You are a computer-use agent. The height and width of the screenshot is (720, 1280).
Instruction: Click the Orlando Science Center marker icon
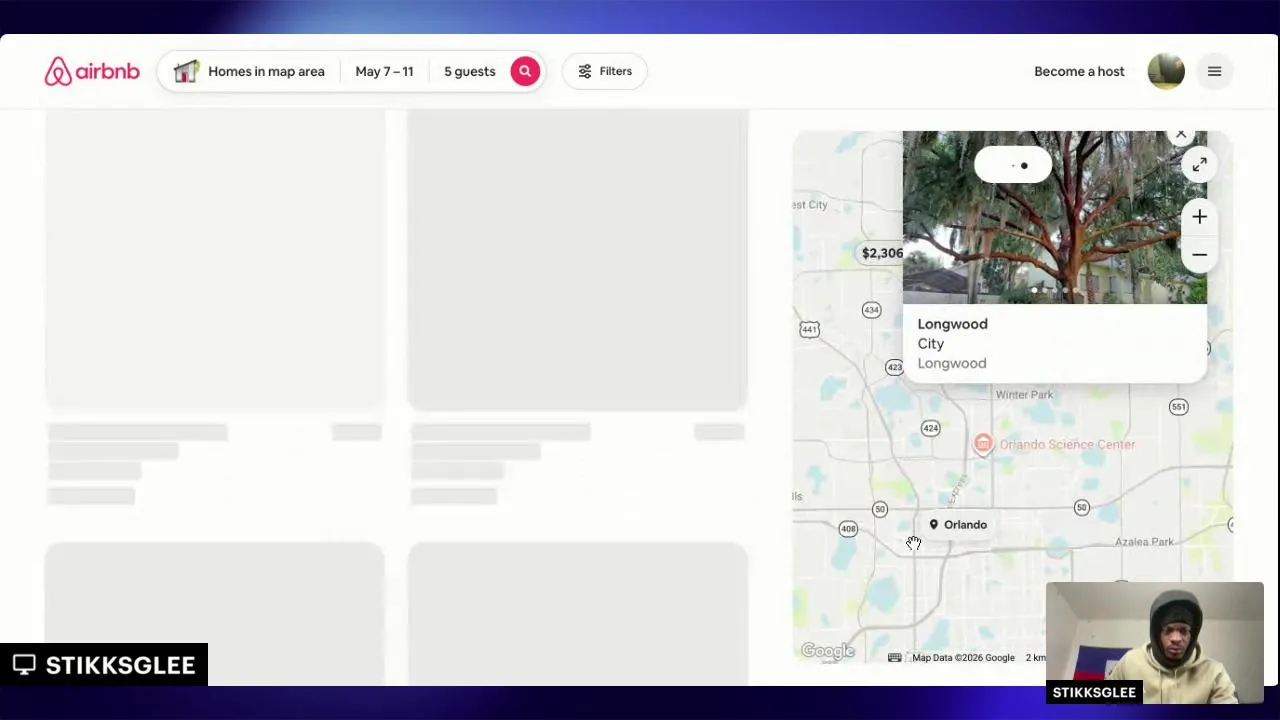(983, 444)
